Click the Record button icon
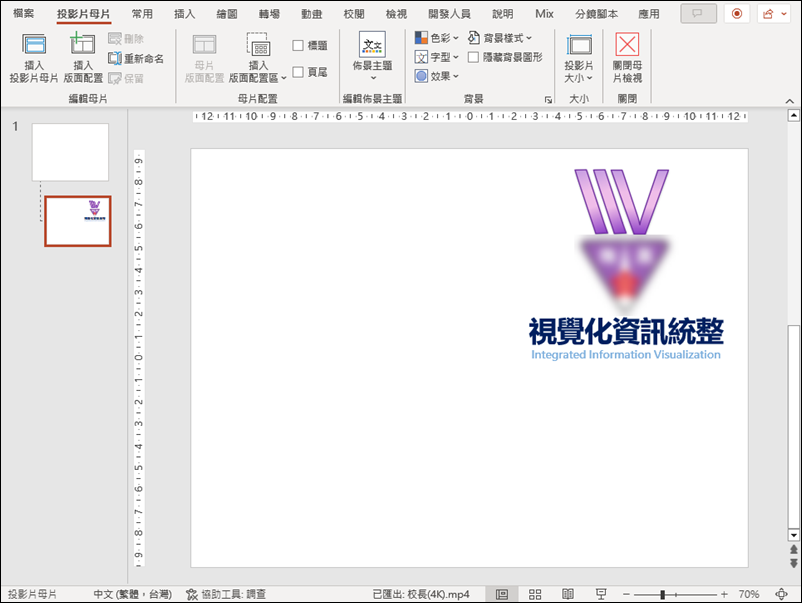 (x=737, y=14)
